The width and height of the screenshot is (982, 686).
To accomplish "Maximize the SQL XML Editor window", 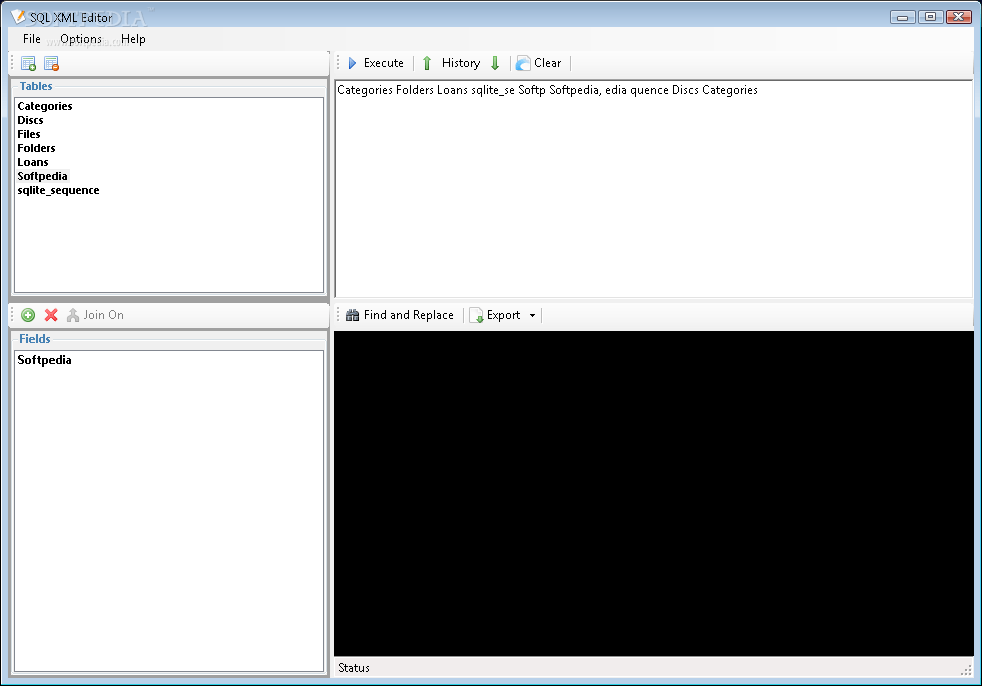I will 931,17.
